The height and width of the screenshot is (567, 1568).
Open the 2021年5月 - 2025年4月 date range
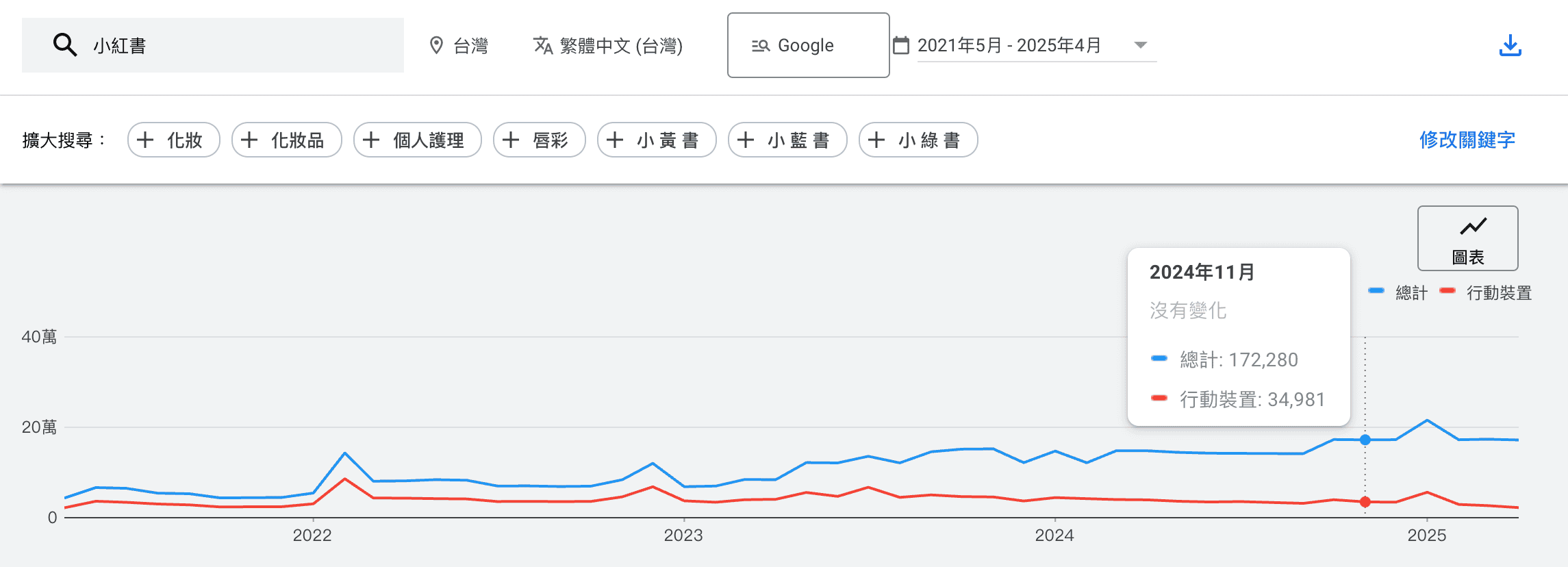point(1037,45)
